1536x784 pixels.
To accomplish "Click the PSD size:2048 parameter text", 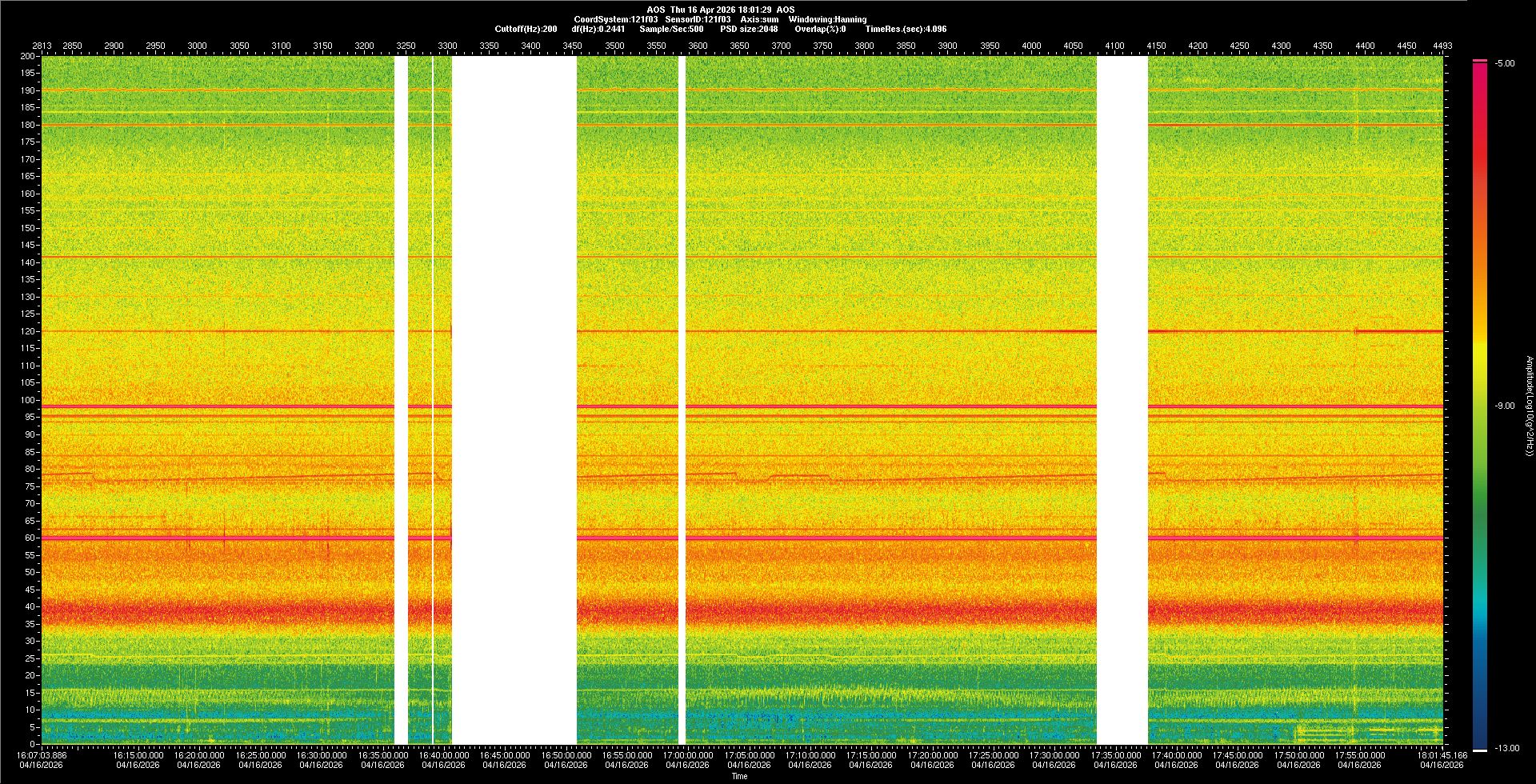I will [749, 29].
